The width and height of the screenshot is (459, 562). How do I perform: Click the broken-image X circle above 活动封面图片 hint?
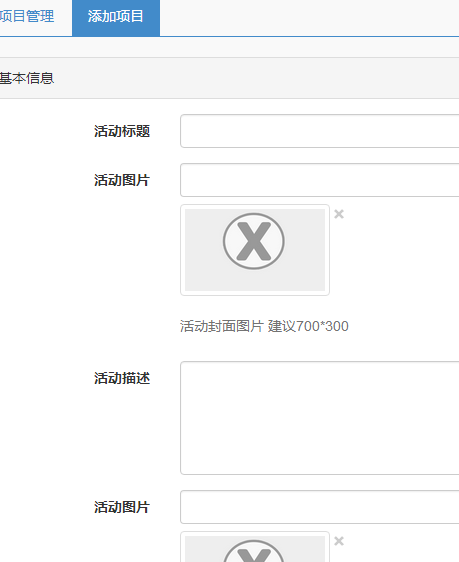[254, 241]
